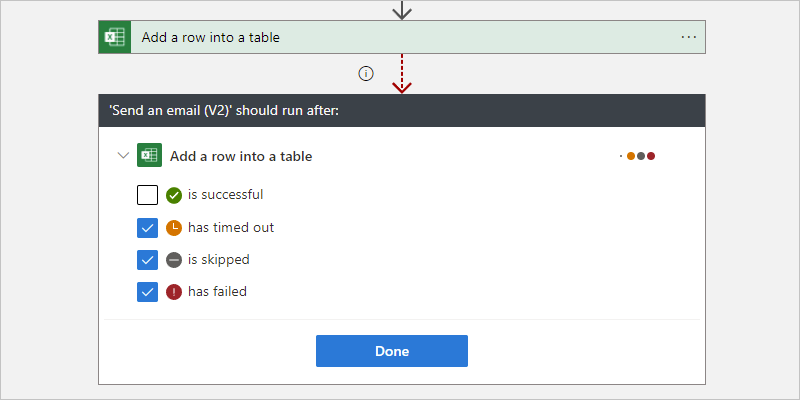Open the ellipsis menu on the action card

point(688,37)
